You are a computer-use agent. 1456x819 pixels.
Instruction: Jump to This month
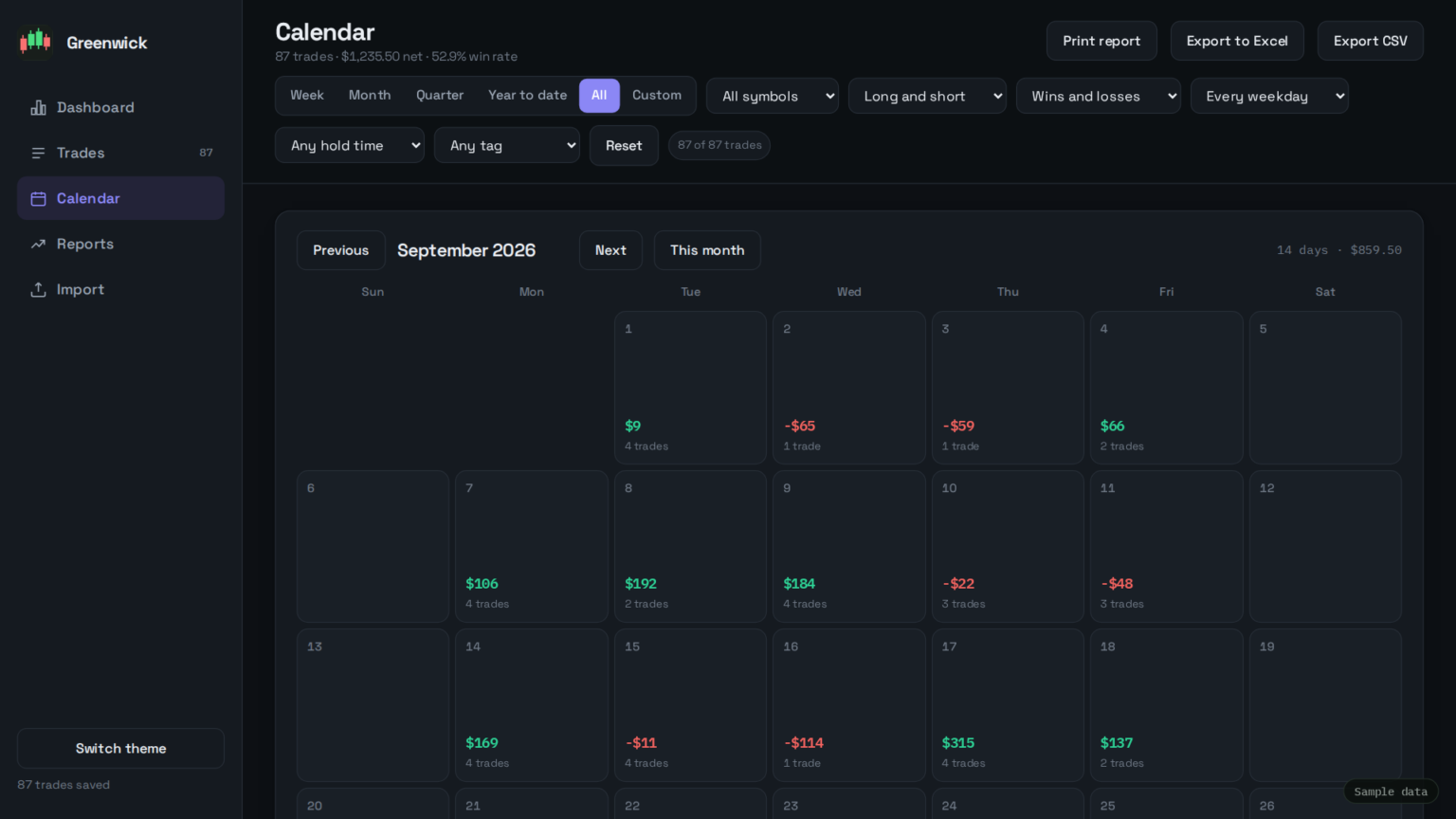tap(707, 250)
